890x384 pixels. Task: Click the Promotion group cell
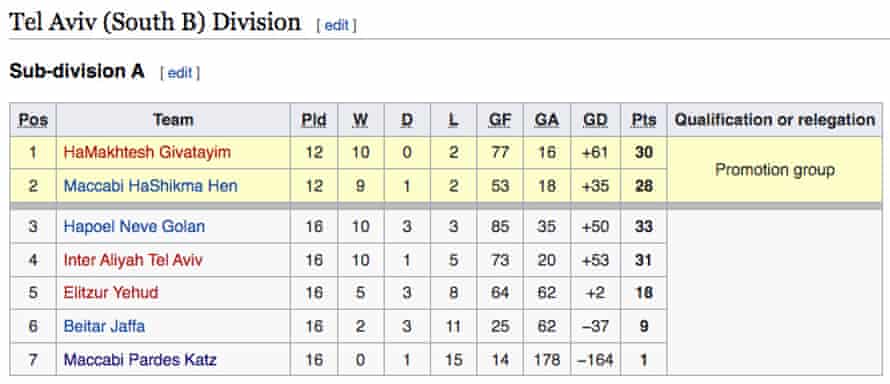[x=775, y=169]
